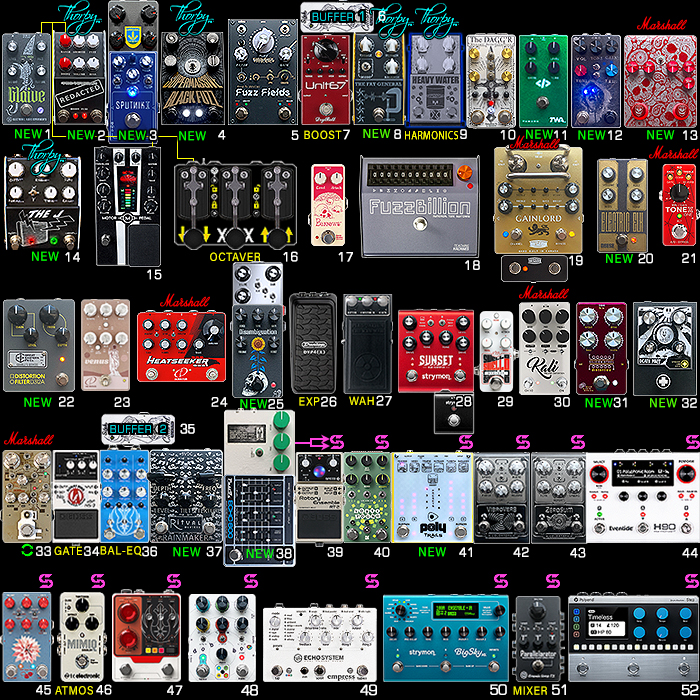Image resolution: width=700 pixels, height=700 pixels.
Task: Select the small pink pedal numbered 17
Action: [x=328, y=205]
